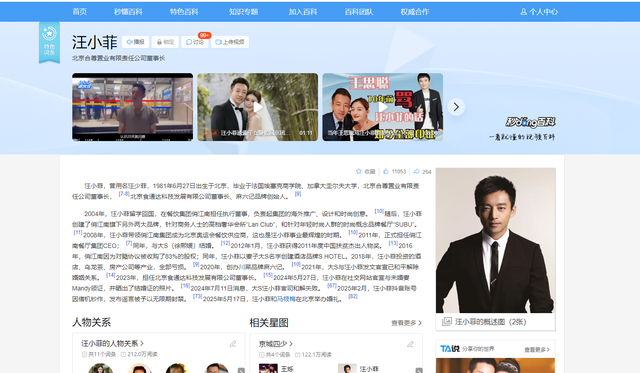
Task: Open reference [82] citation link
Action: click(x=353, y=296)
